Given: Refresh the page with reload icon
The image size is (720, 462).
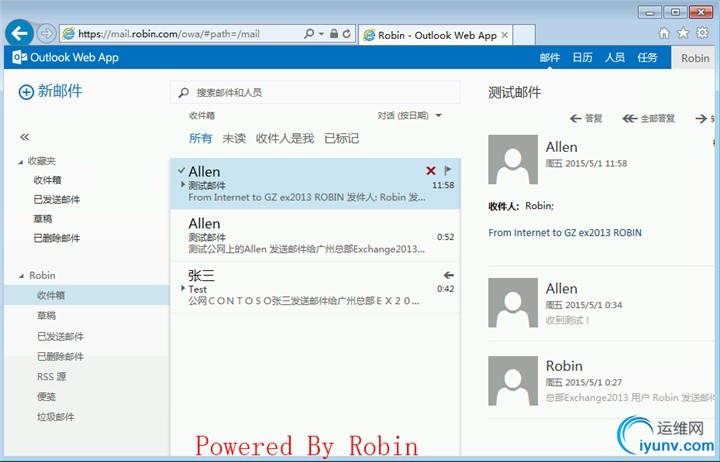Looking at the screenshot, I should point(347,34).
